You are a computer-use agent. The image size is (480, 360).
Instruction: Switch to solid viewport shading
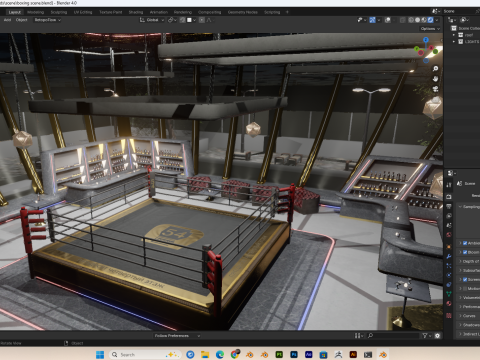(417, 20)
